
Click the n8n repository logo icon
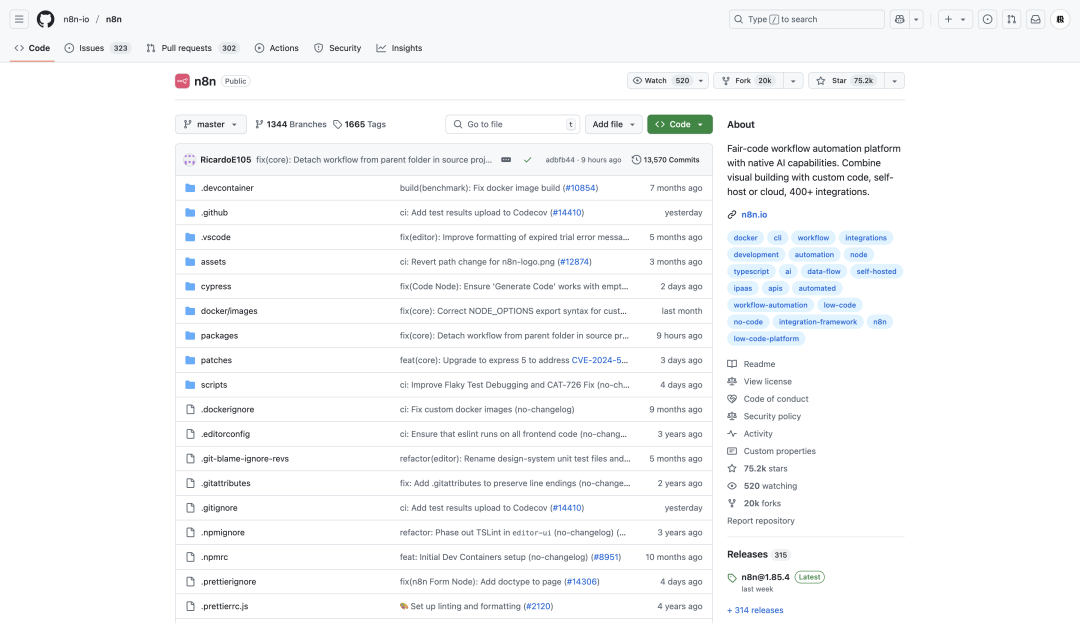(x=183, y=81)
